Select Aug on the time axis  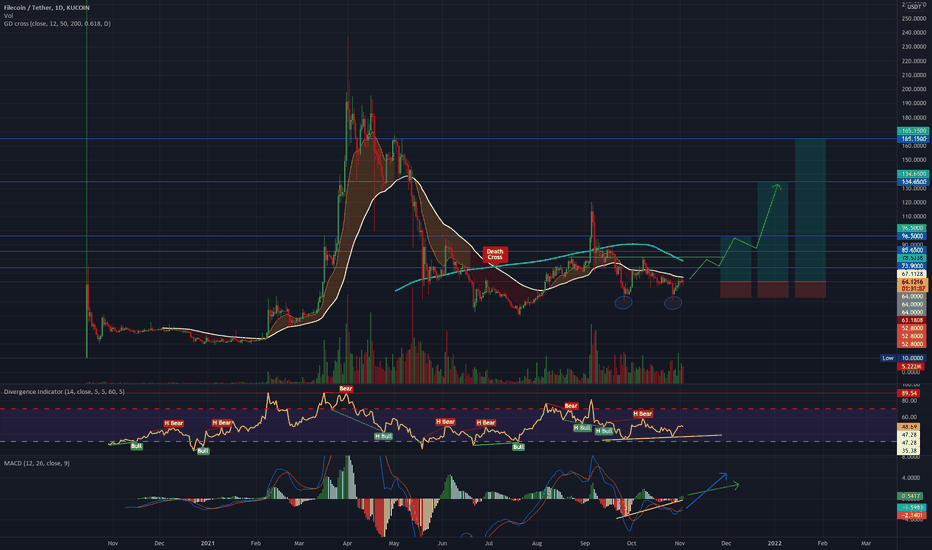click(x=537, y=543)
